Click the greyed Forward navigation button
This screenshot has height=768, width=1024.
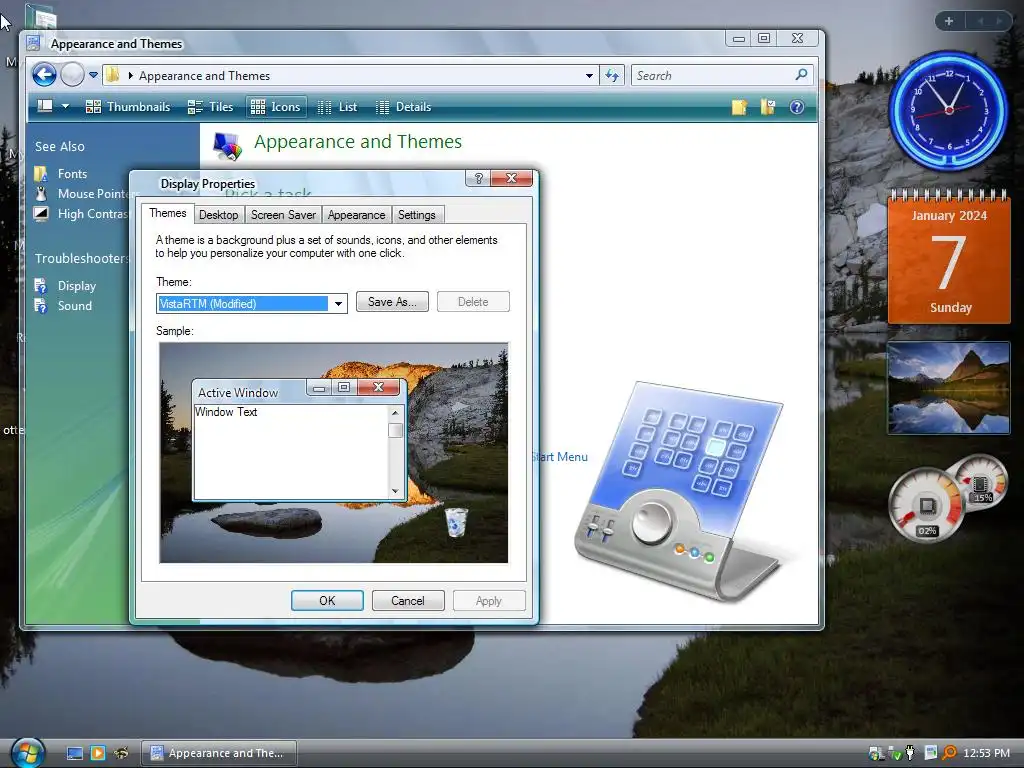click(x=72, y=75)
